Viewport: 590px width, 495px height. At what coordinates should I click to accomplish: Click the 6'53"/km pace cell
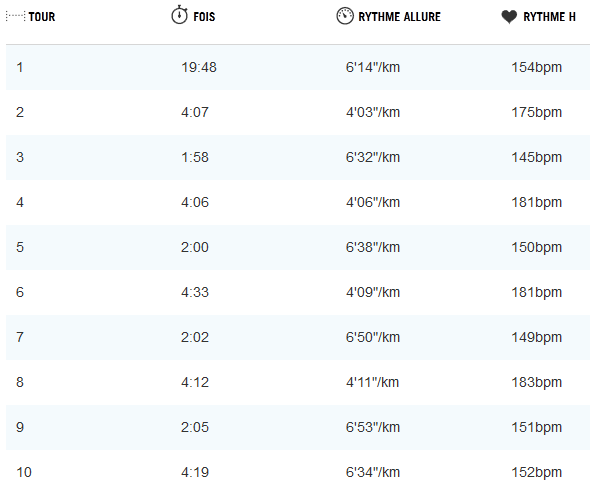click(373, 427)
